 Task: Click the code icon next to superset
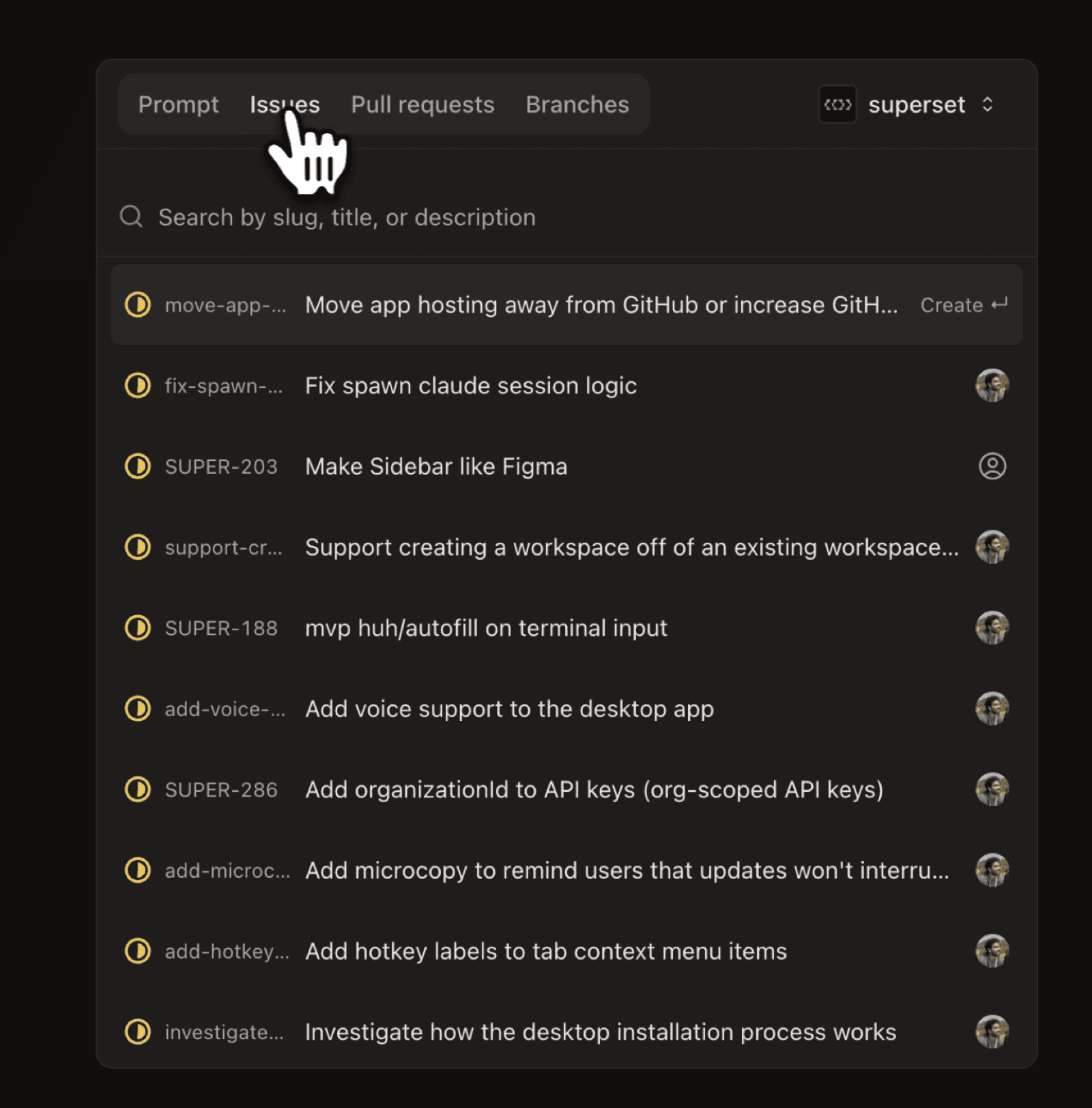click(837, 104)
